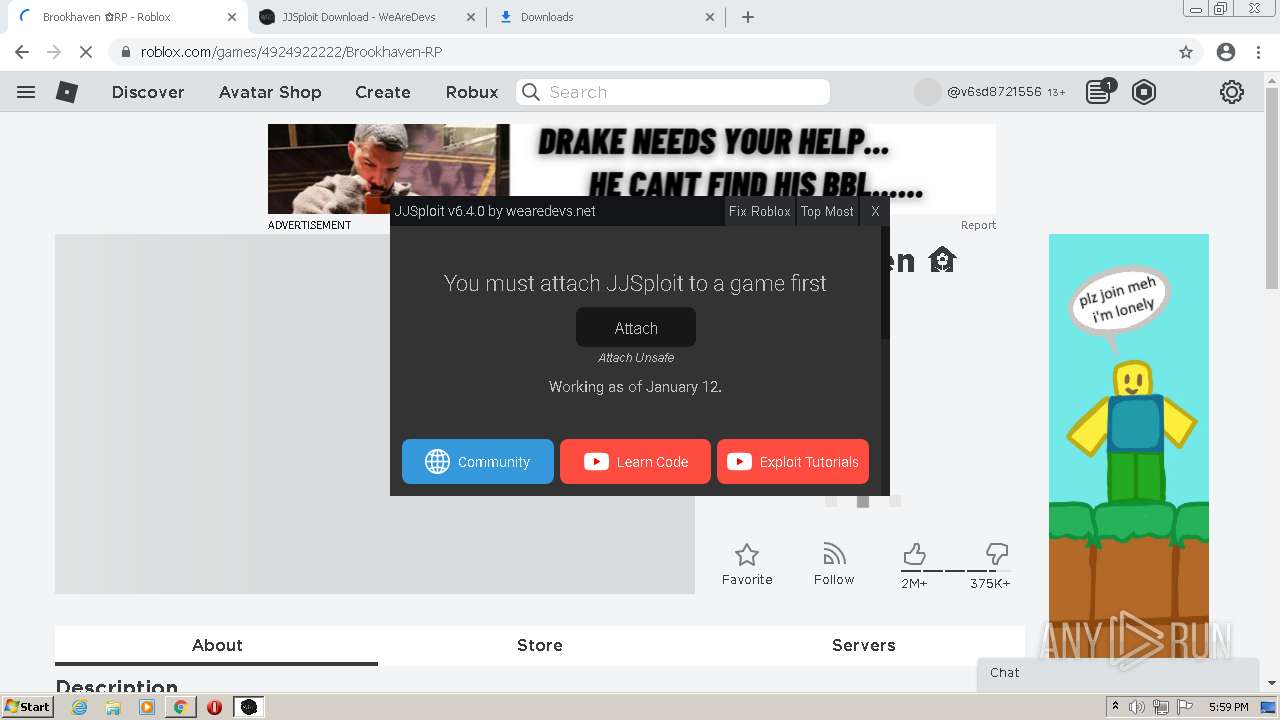Open the Discover menu item
Screen dimensions: 1280x720
coord(148,92)
